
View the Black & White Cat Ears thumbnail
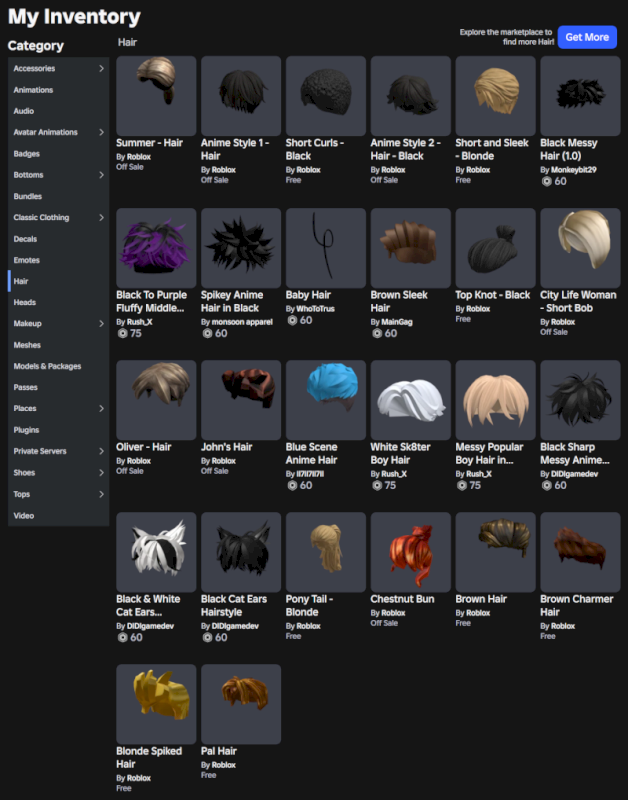[x=156, y=552]
